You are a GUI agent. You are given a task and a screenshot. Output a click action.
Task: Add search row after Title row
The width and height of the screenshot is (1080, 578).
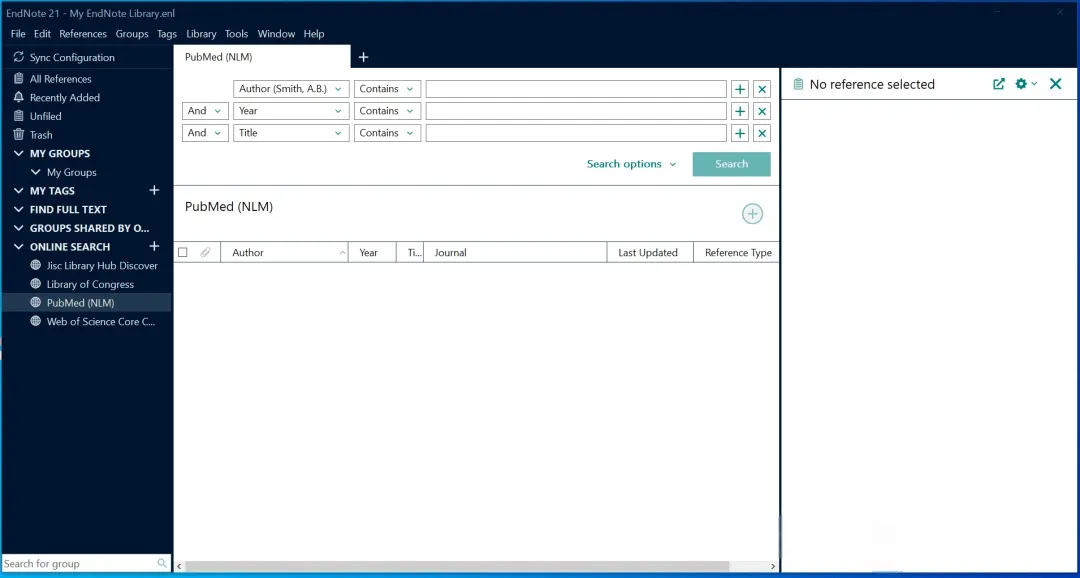(740, 133)
